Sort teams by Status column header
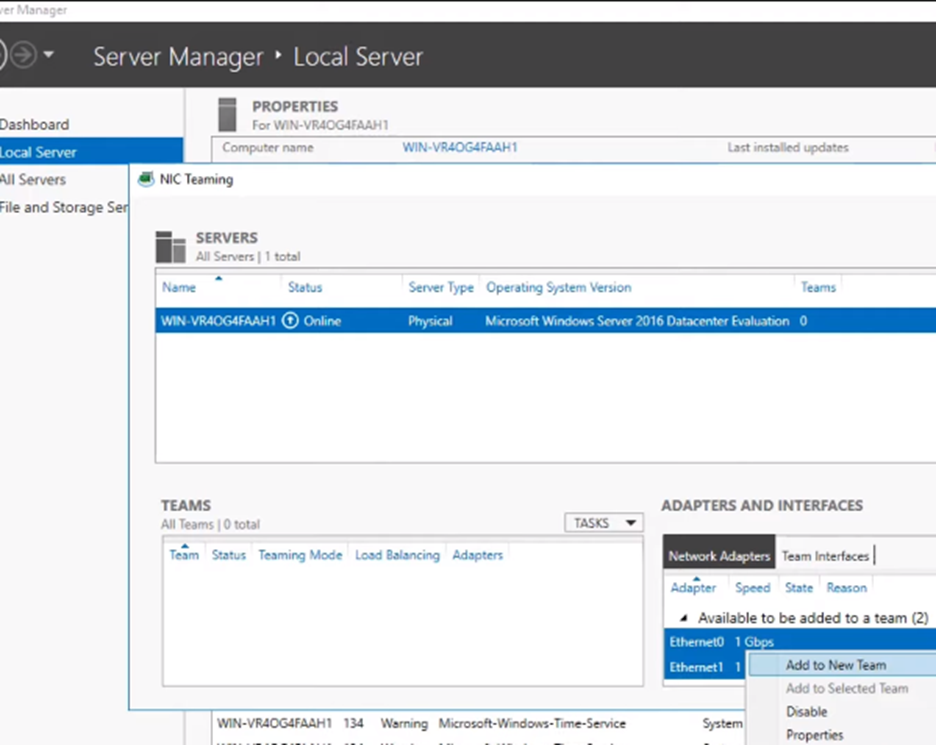 click(x=229, y=555)
